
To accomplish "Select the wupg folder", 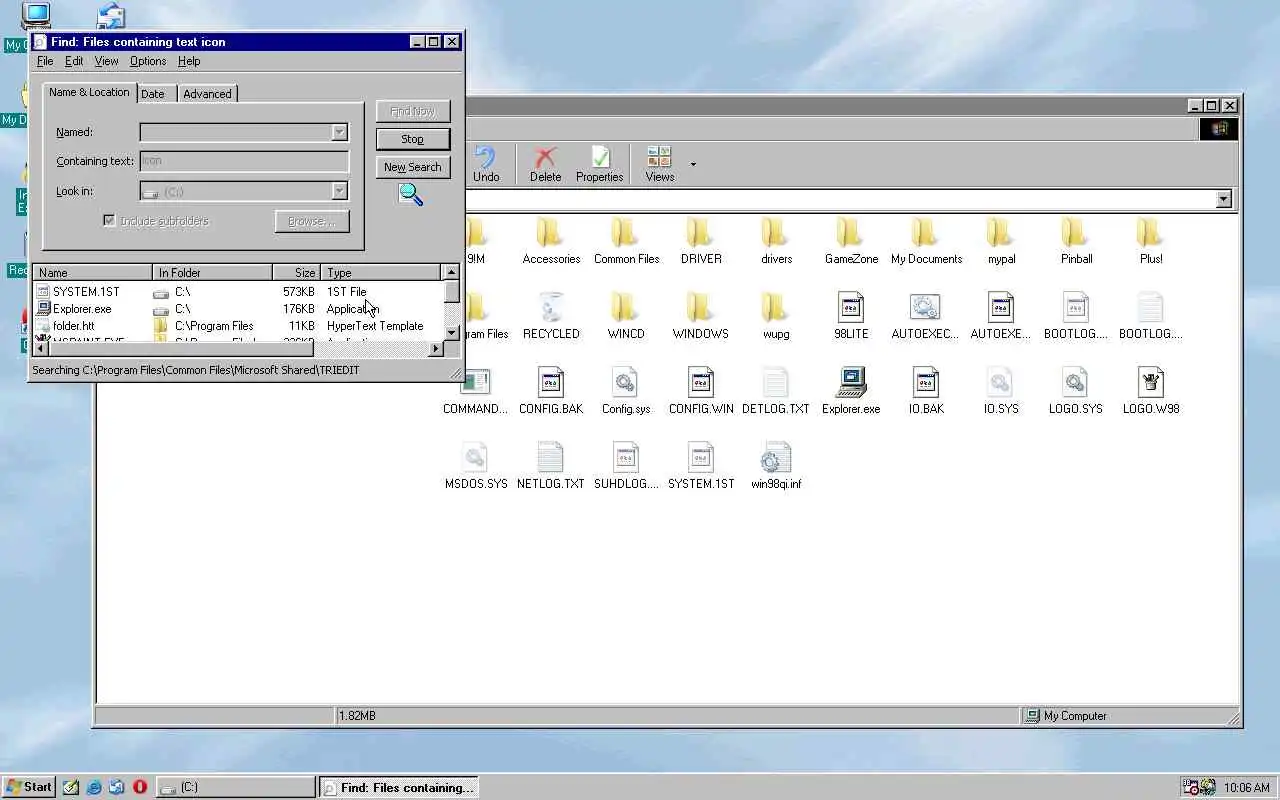I will point(776,317).
